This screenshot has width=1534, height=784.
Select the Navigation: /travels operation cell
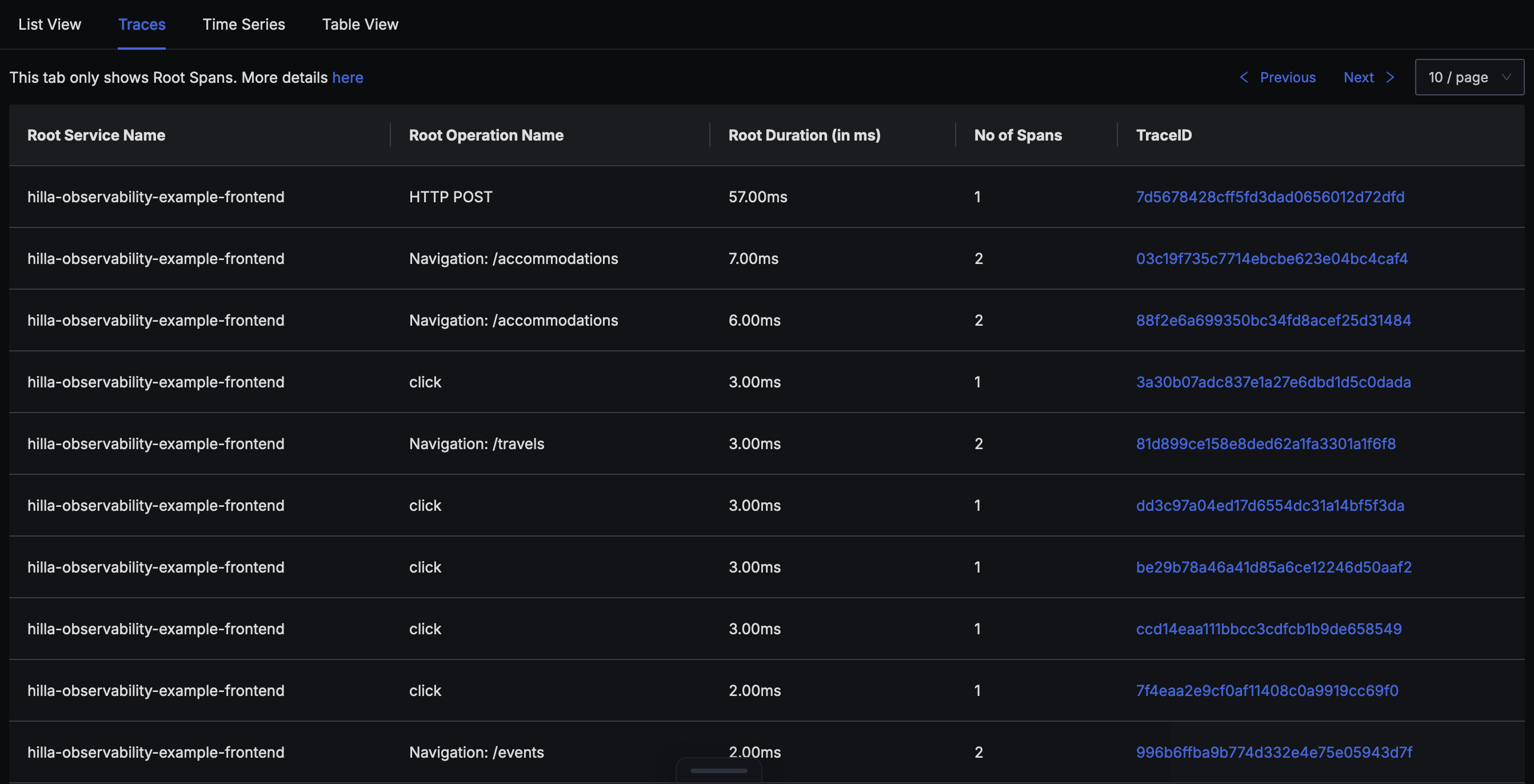pos(477,444)
